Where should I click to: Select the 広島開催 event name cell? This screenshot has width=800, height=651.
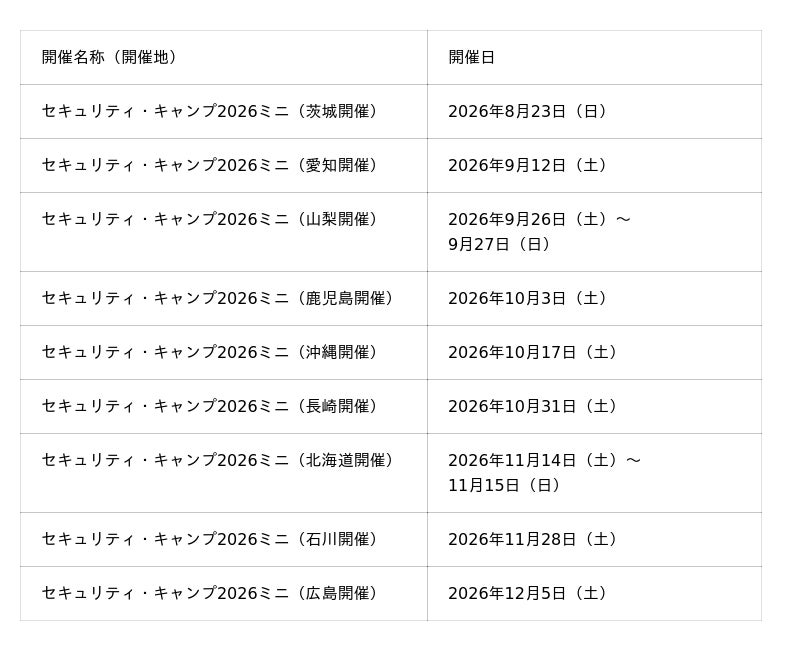click(212, 593)
